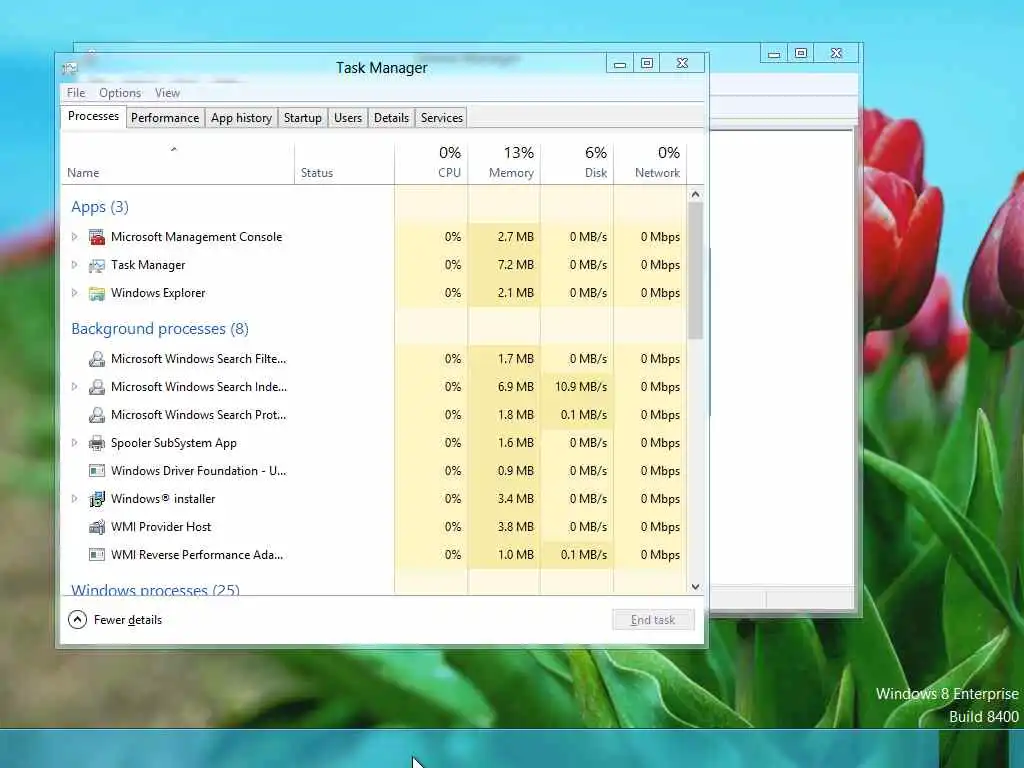Click the End task button
Image resolution: width=1024 pixels, height=768 pixels.
coord(653,620)
